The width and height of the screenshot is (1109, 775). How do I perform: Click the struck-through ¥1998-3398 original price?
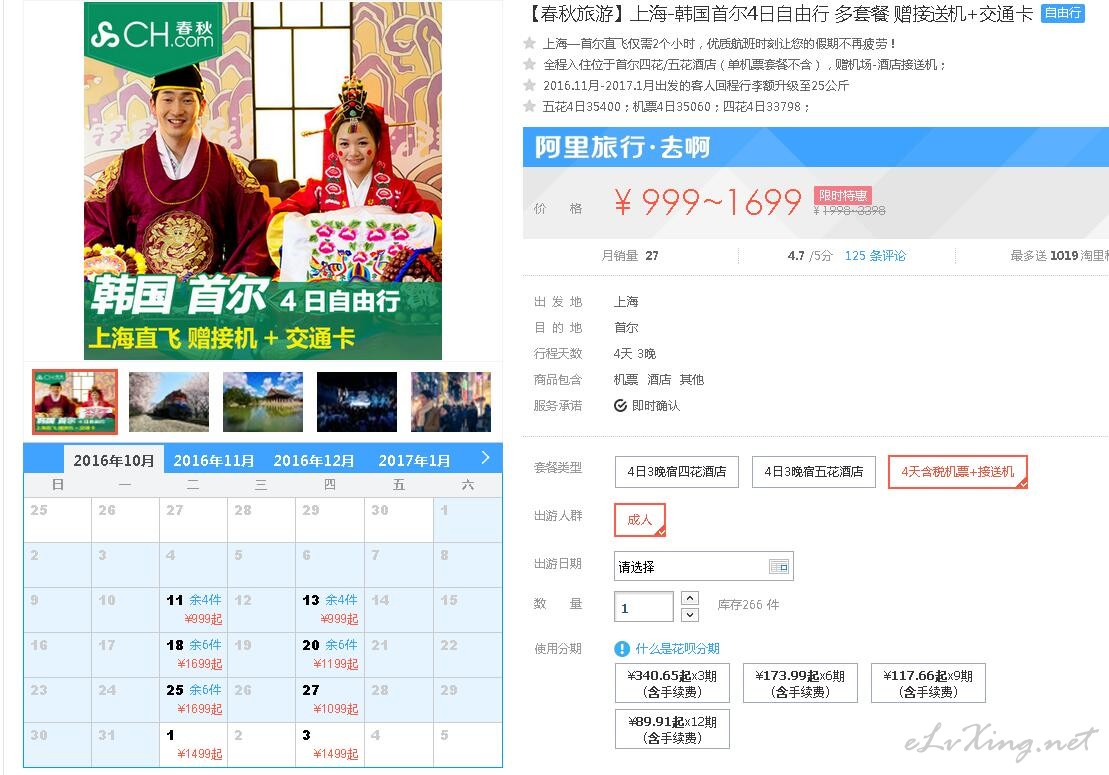tap(849, 210)
